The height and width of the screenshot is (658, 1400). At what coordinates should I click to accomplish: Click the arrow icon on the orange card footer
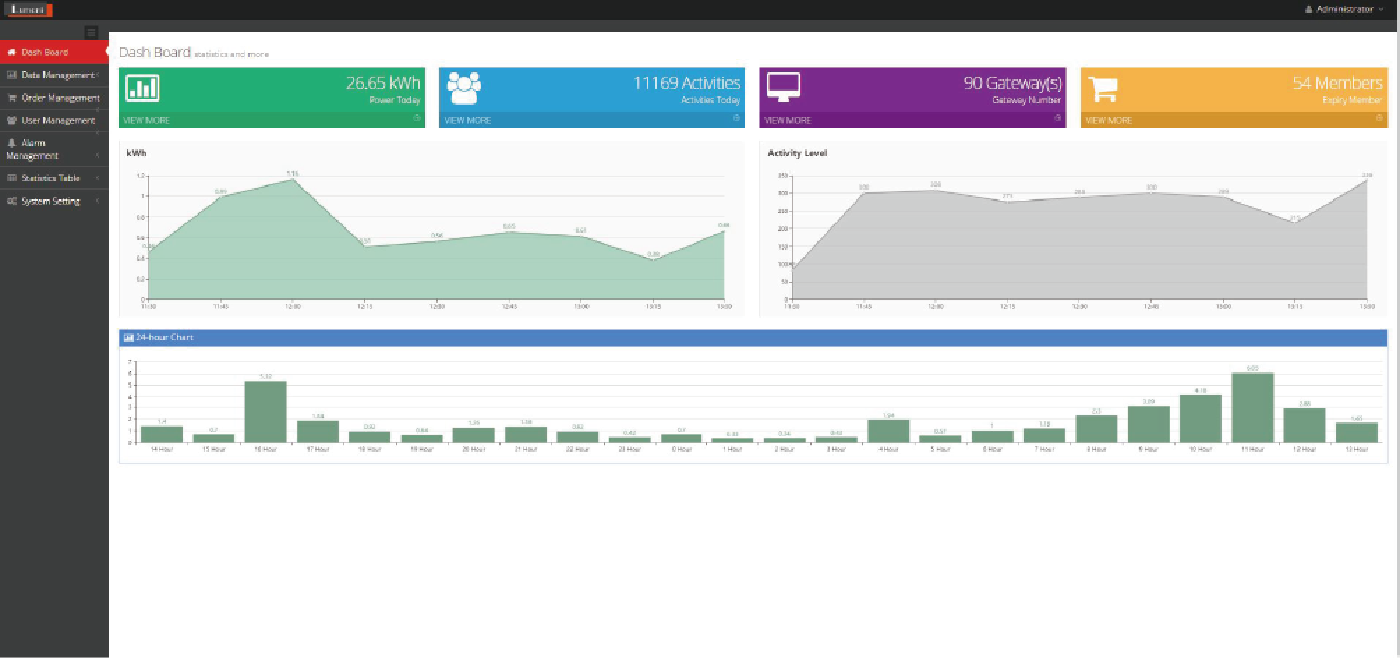(x=1378, y=118)
